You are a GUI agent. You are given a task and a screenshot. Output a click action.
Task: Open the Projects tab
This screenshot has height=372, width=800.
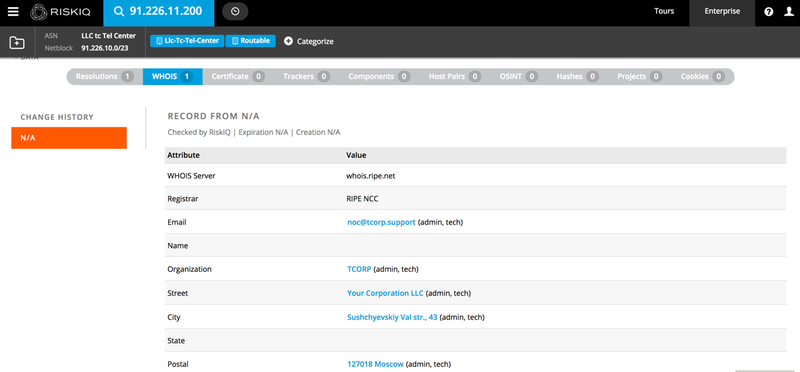639,77
